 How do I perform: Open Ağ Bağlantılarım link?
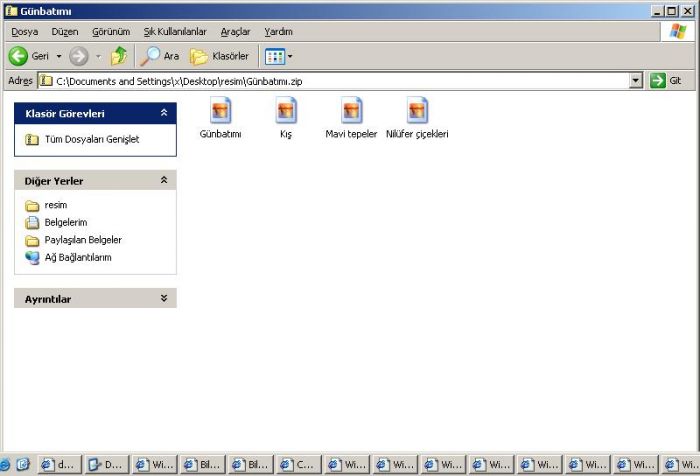78,257
